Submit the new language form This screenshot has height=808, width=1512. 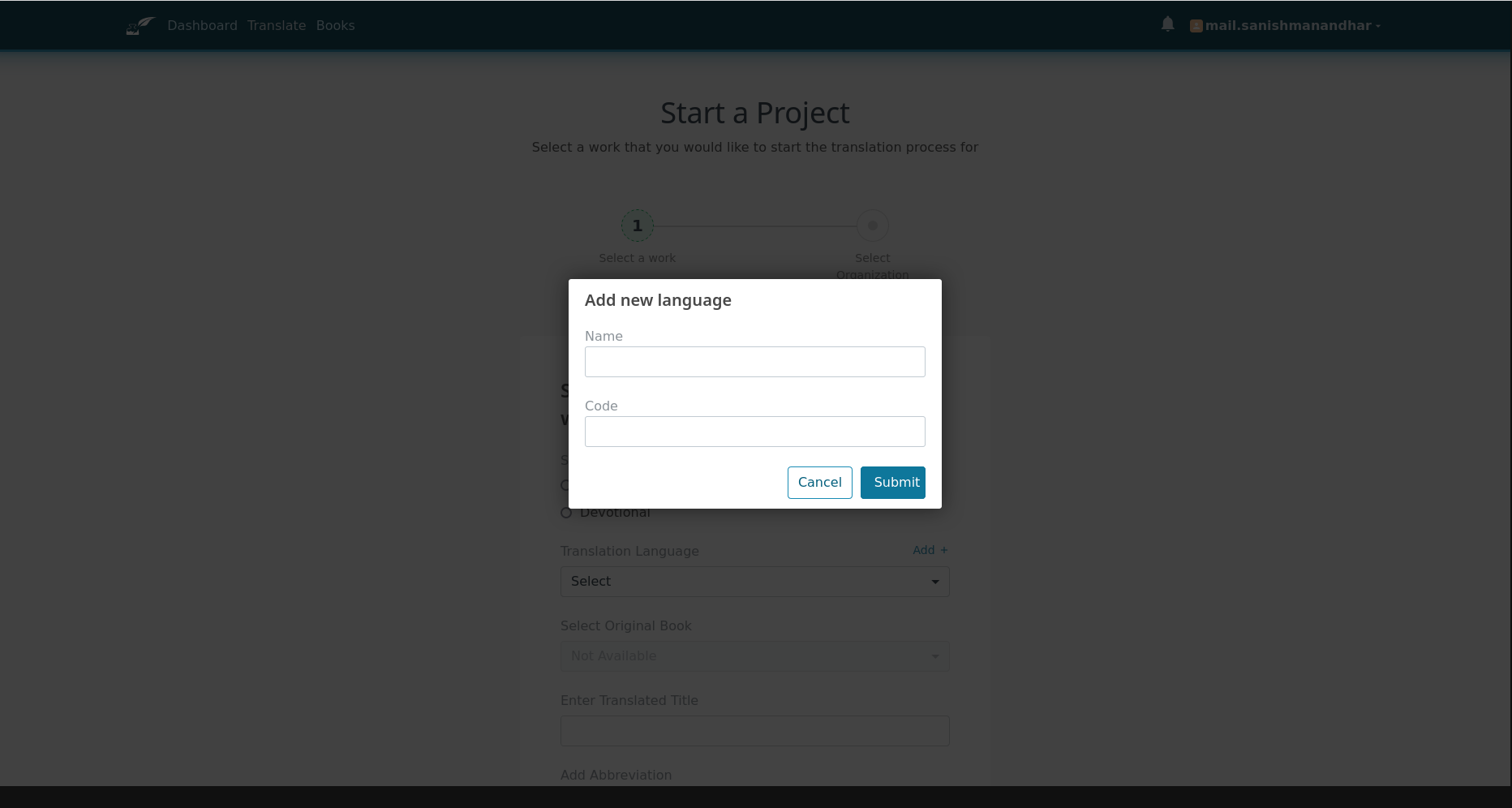point(892,483)
